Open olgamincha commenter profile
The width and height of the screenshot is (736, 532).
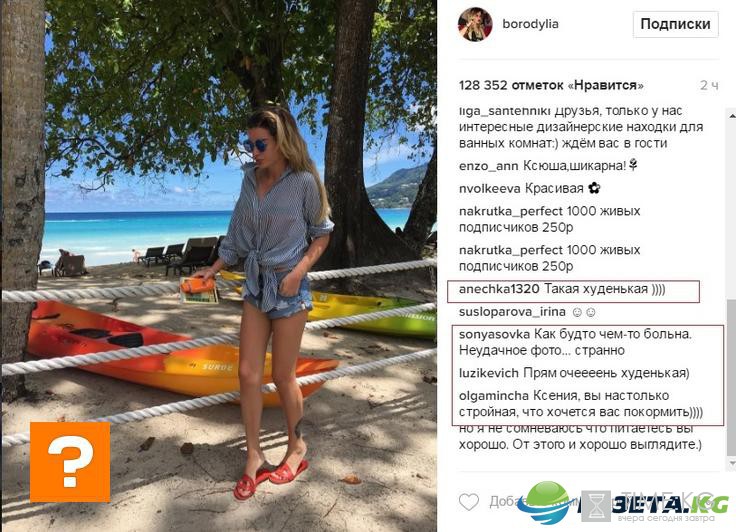(494, 396)
